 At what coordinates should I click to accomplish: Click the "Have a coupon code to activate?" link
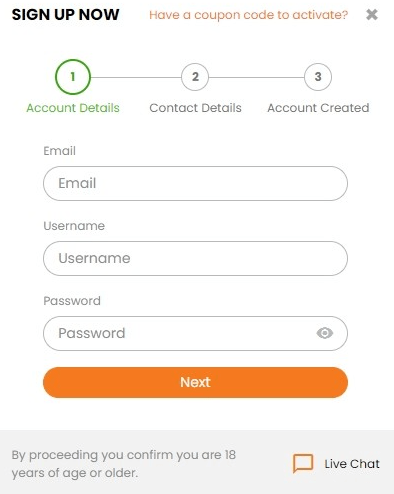[x=248, y=15]
